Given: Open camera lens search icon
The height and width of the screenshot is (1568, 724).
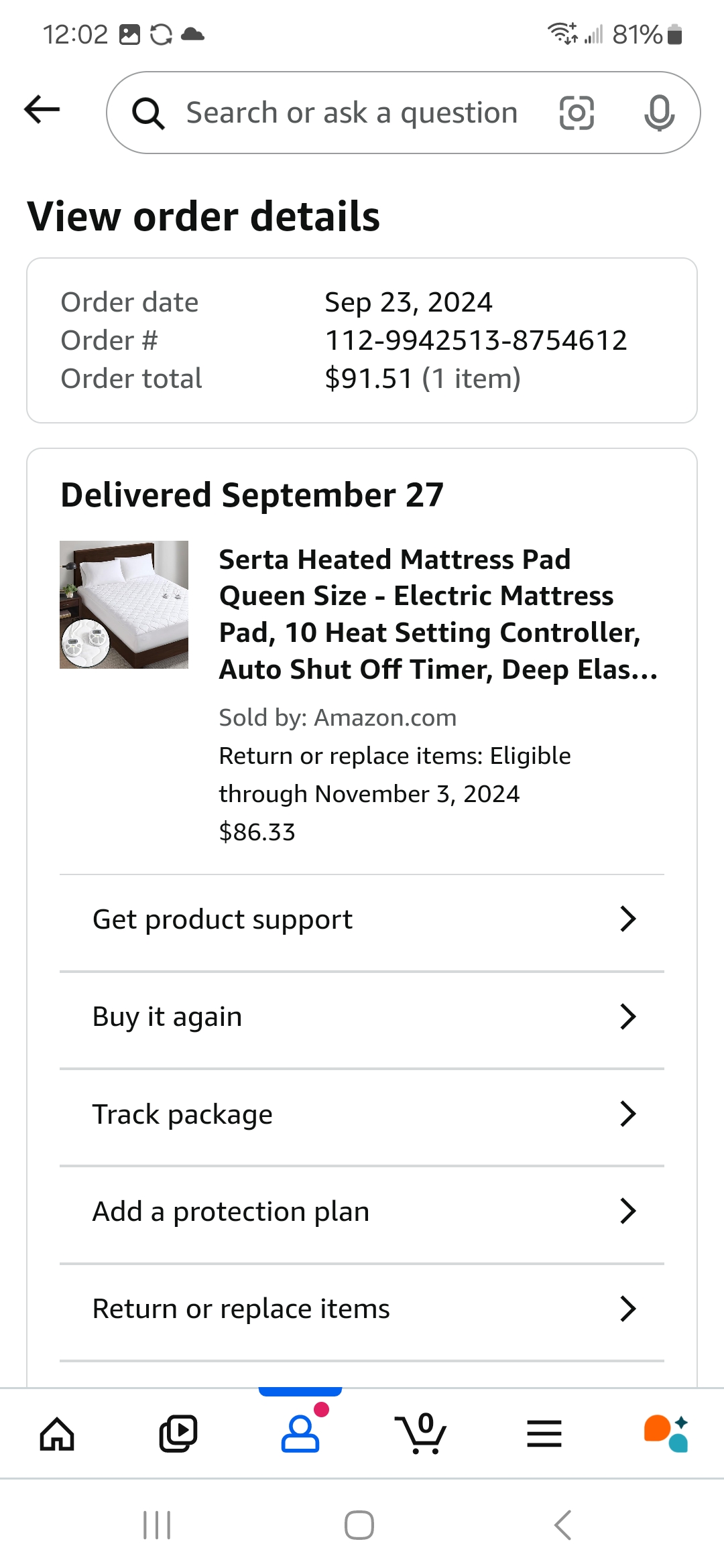Looking at the screenshot, I should (x=577, y=113).
